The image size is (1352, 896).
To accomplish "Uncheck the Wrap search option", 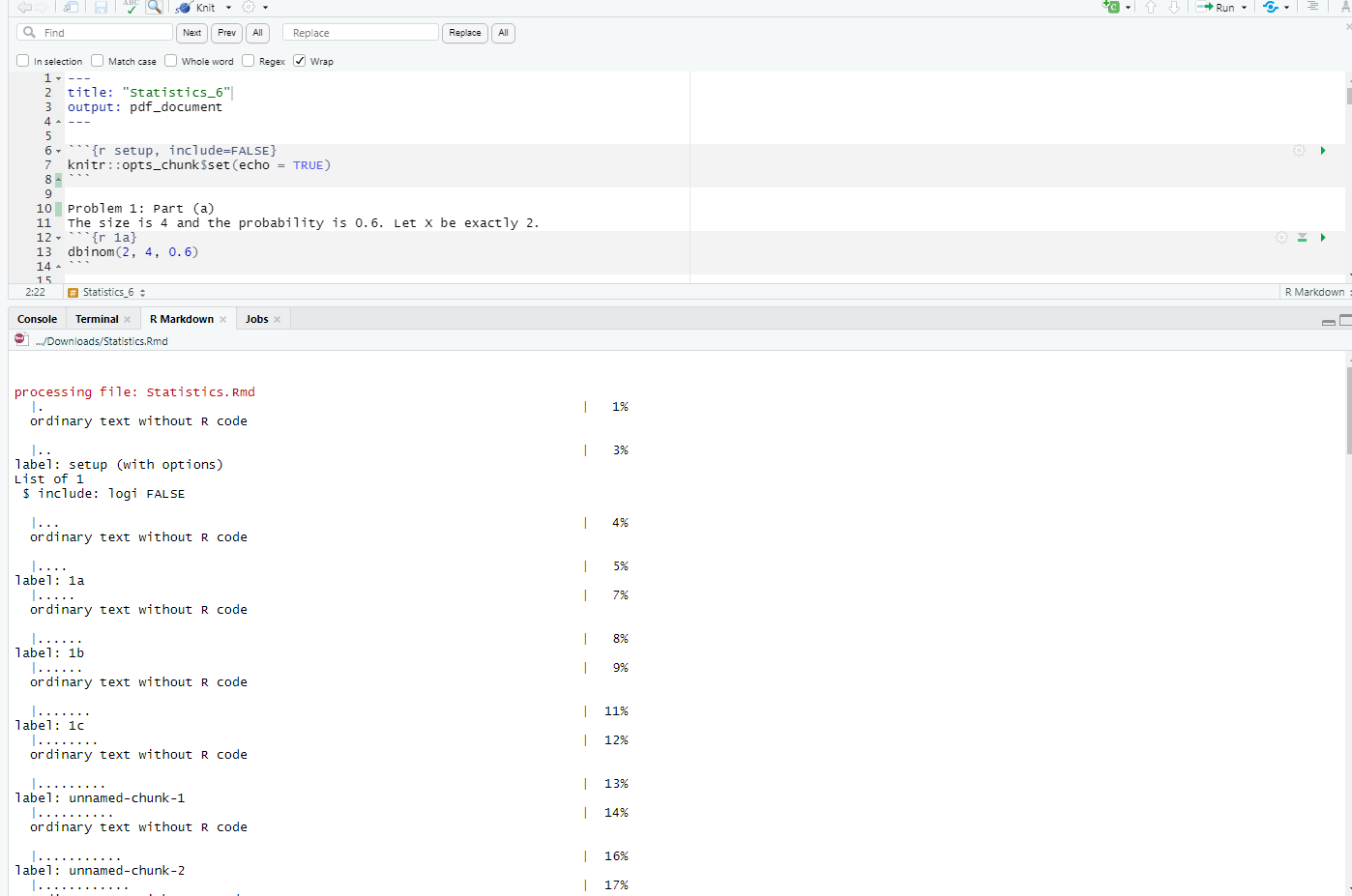I will (x=300, y=61).
